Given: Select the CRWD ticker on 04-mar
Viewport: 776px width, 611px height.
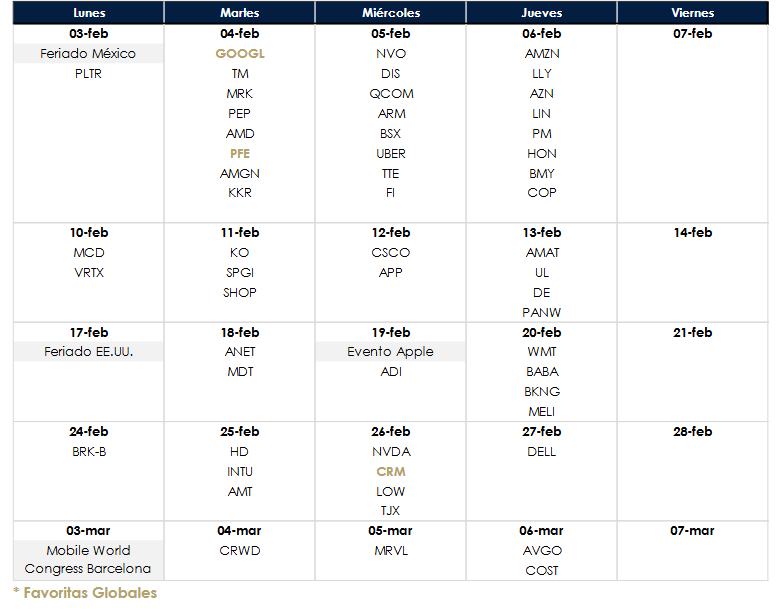Looking at the screenshot, I should point(240,551).
